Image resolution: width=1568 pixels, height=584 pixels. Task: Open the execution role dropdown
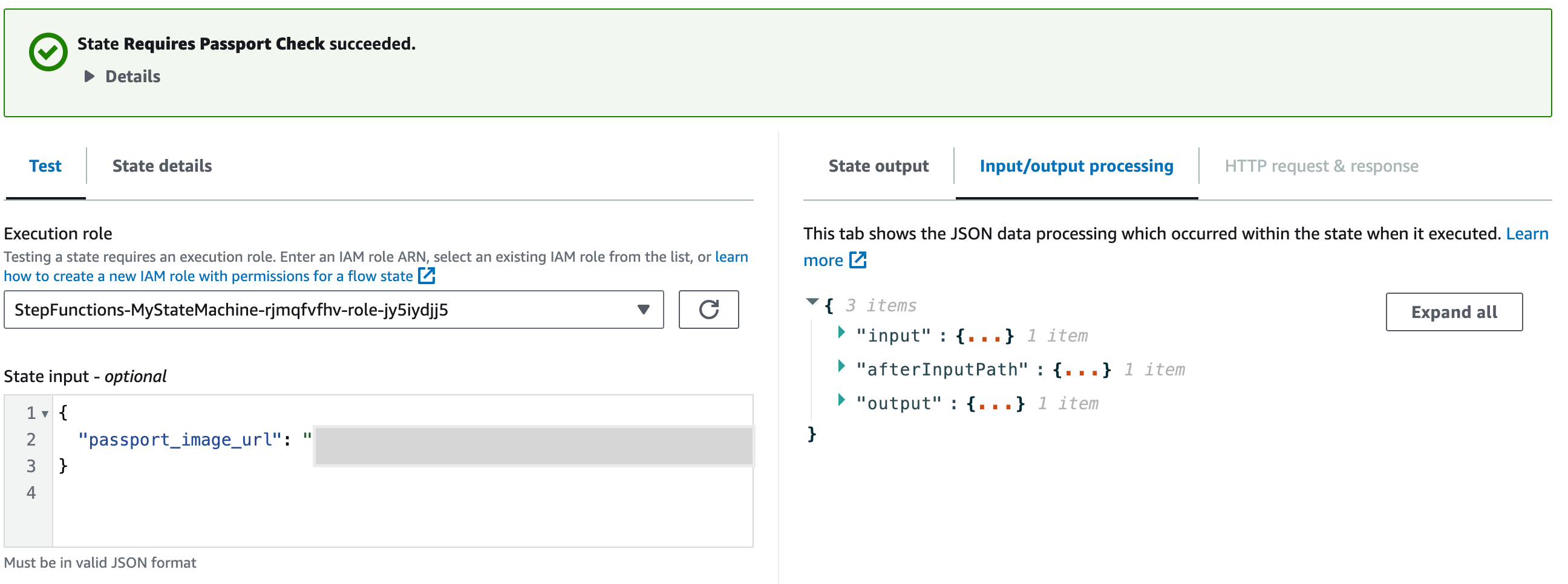click(x=333, y=310)
